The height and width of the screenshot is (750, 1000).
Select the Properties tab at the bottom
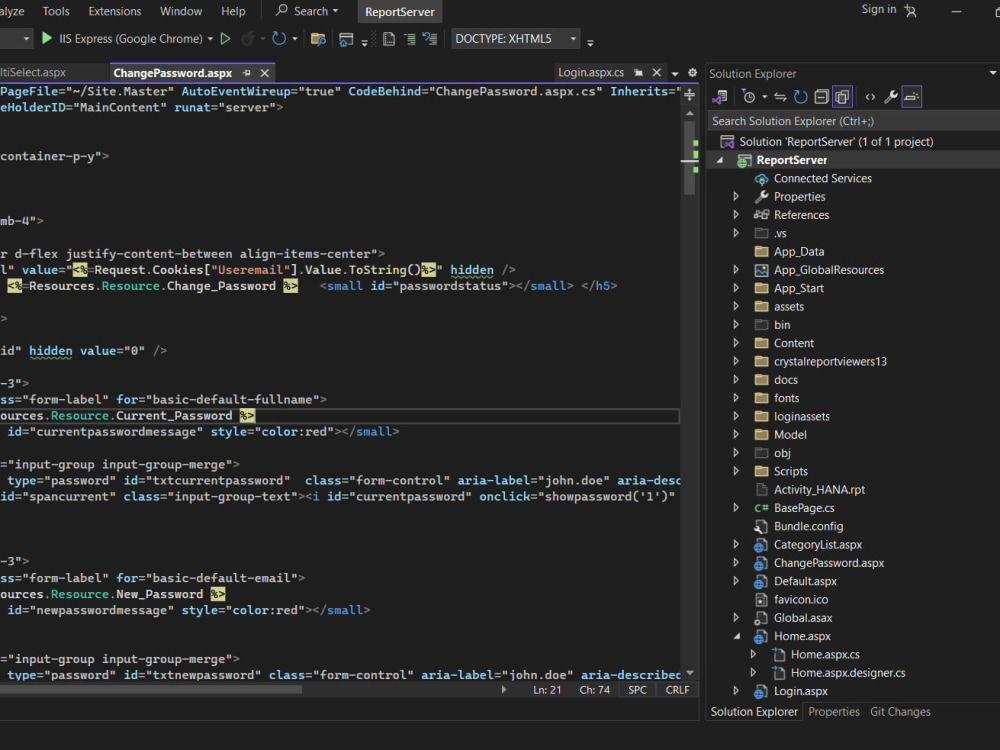pos(834,711)
